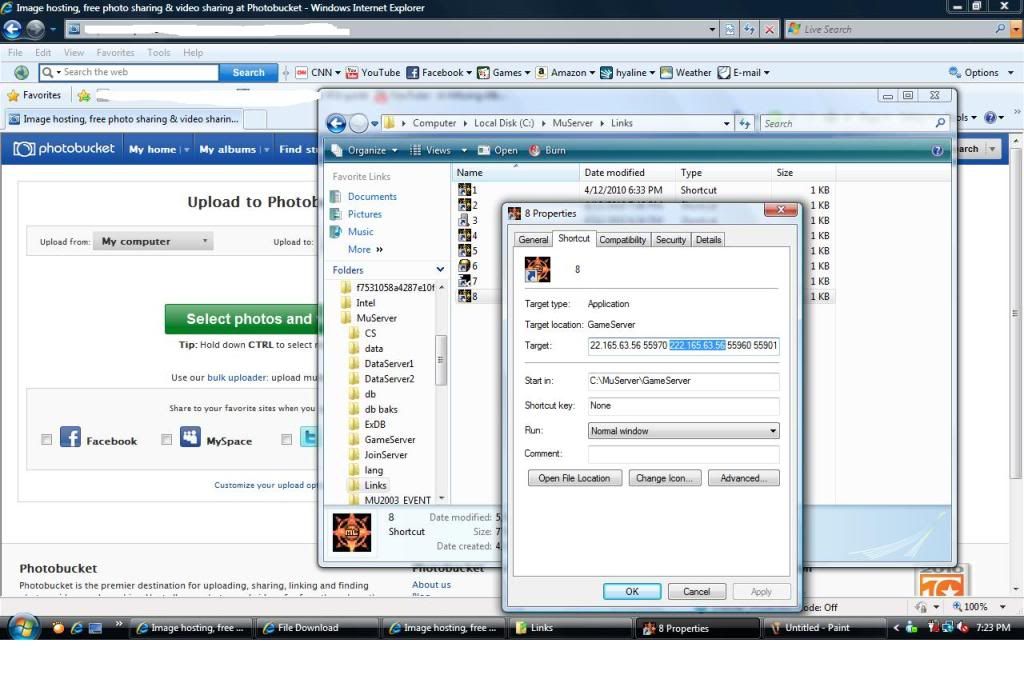Click the Facebook icon in the toolbar
Screen dimensions: 1024x675
pyautogui.click(x=412, y=73)
